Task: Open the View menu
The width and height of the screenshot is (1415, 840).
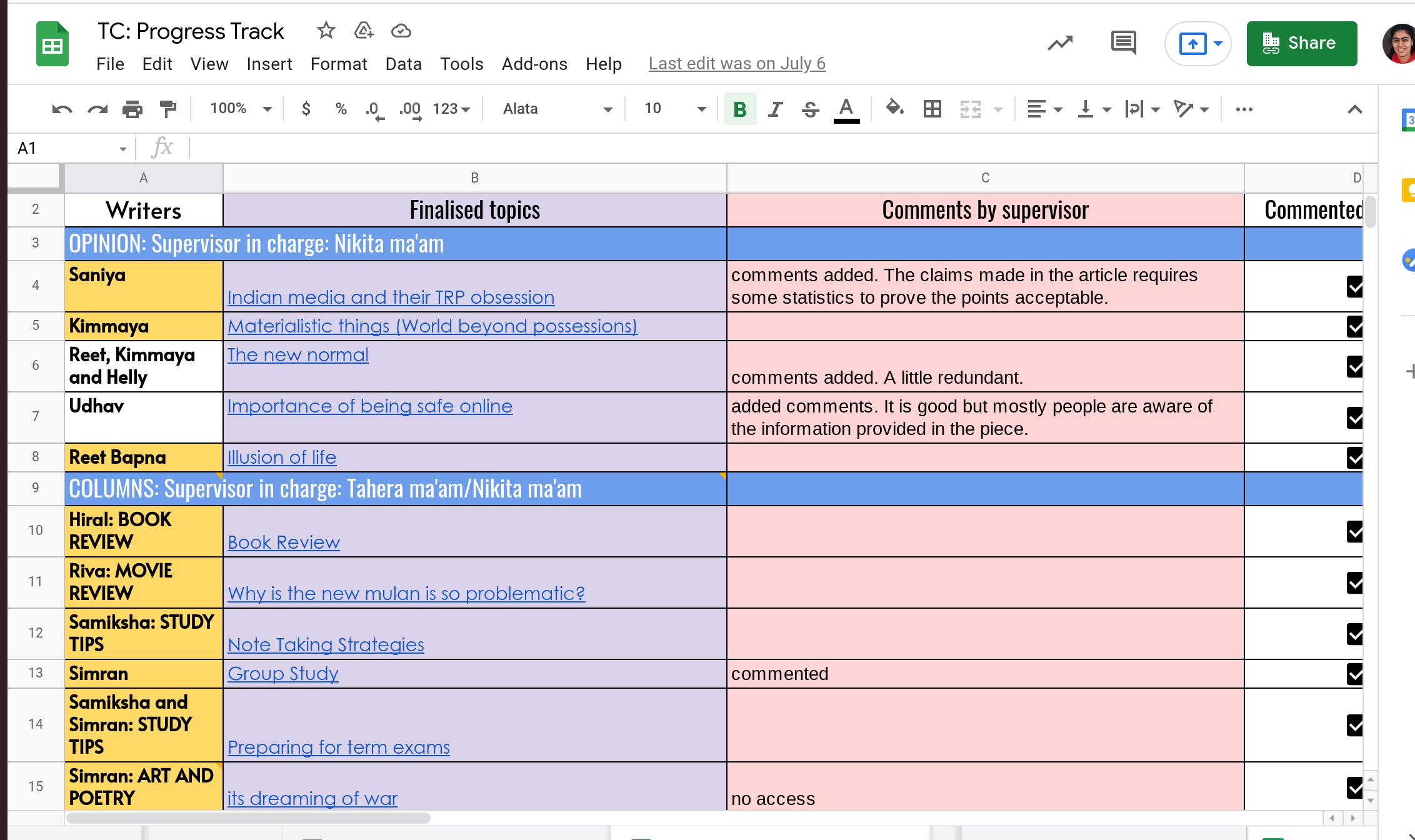Action: pos(209,64)
